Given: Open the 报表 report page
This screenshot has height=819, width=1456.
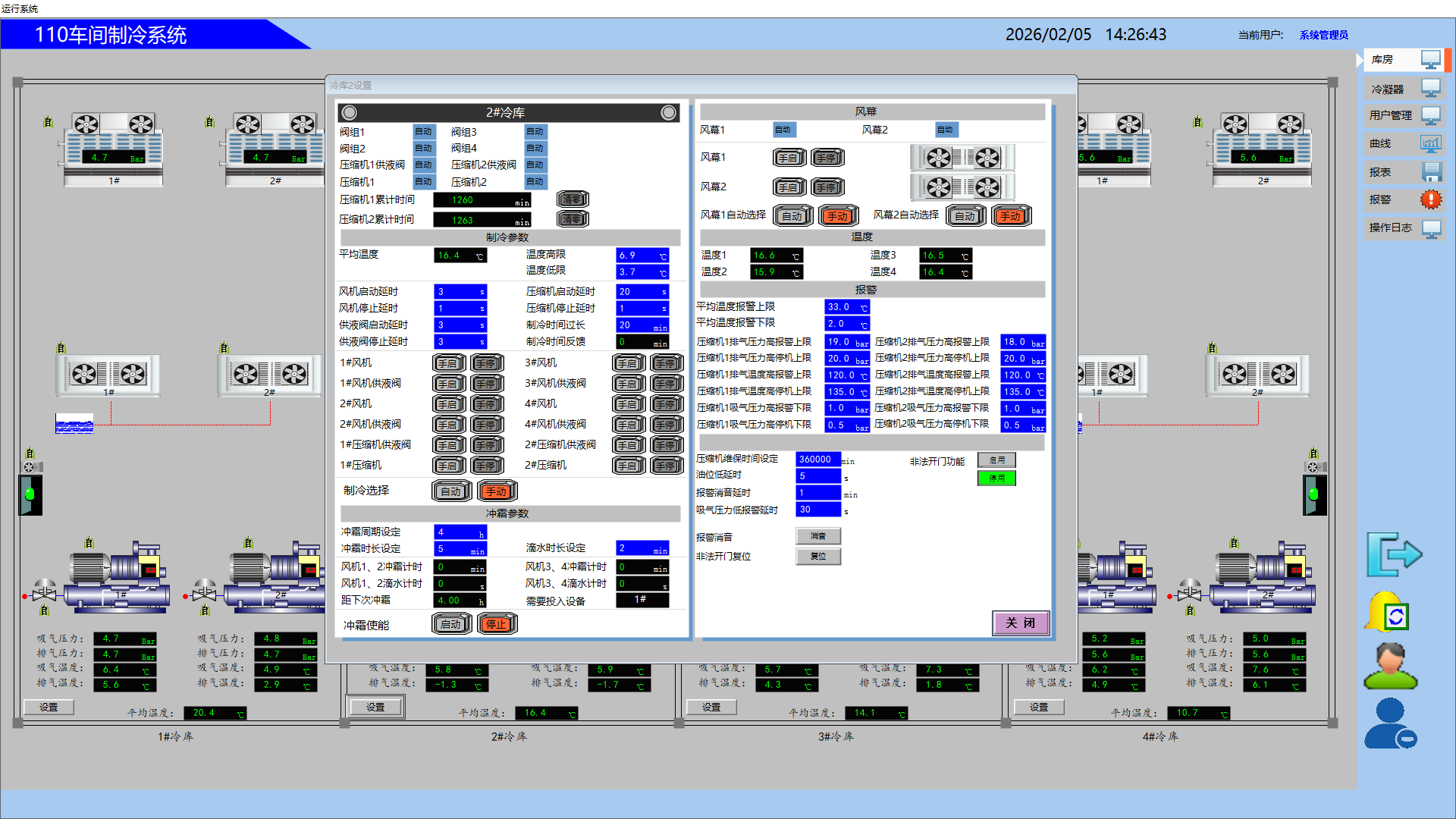Looking at the screenshot, I should tap(1404, 172).
